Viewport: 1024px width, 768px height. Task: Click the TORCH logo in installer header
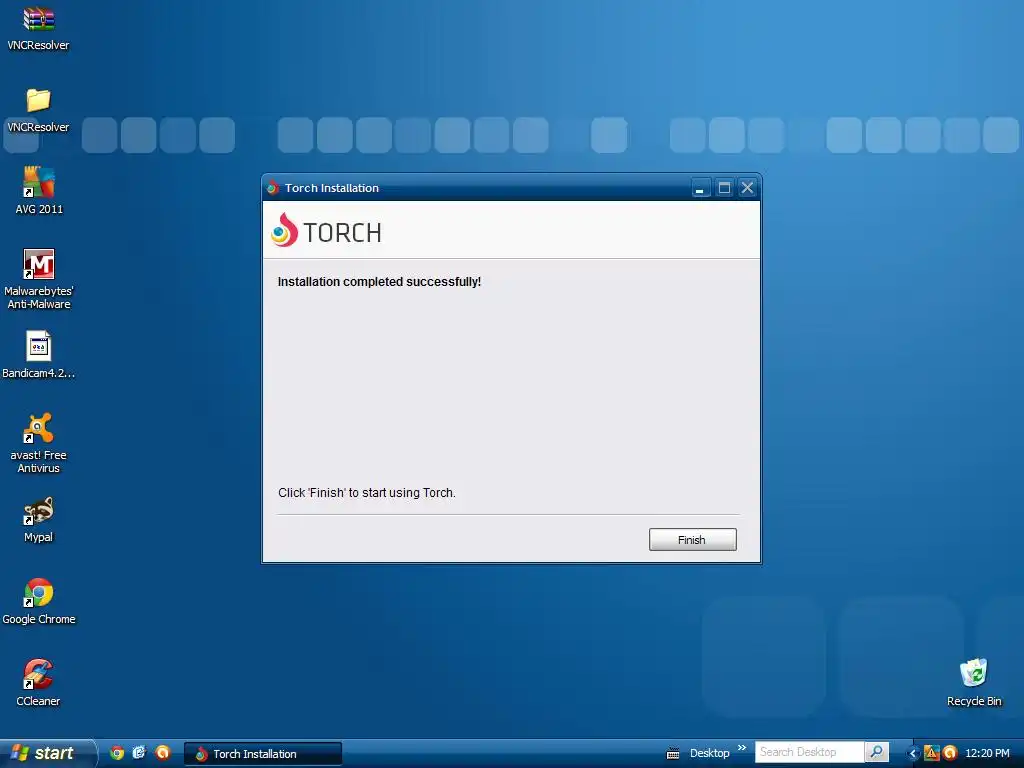(x=326, y=230)
